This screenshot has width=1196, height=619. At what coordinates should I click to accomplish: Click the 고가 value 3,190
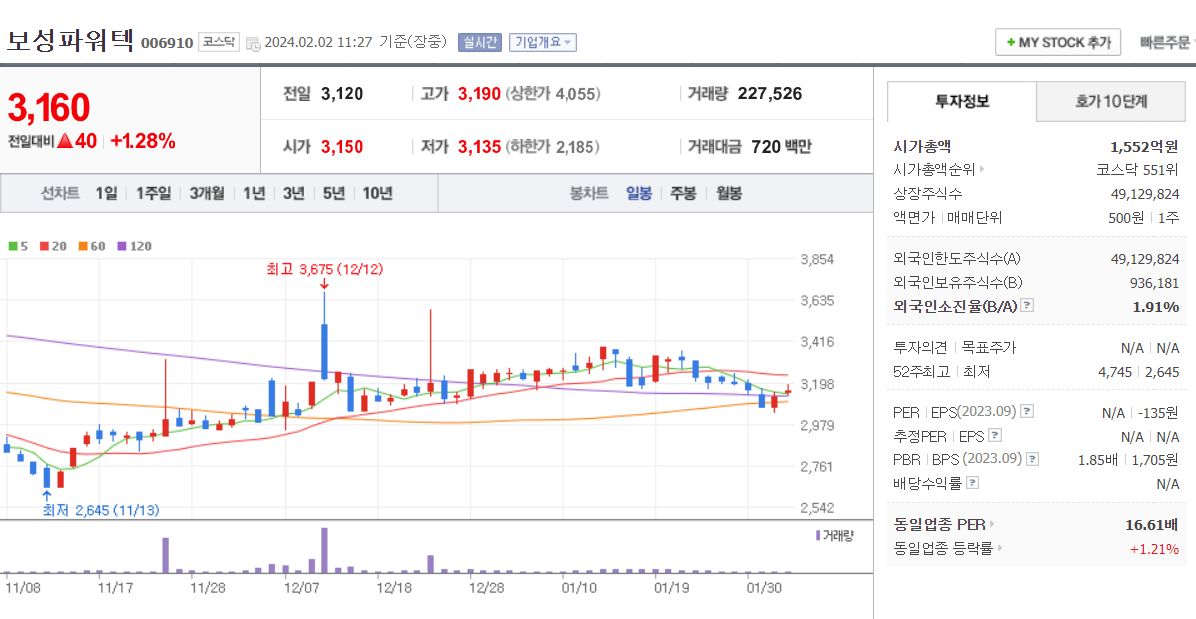(x=479, y=94)
